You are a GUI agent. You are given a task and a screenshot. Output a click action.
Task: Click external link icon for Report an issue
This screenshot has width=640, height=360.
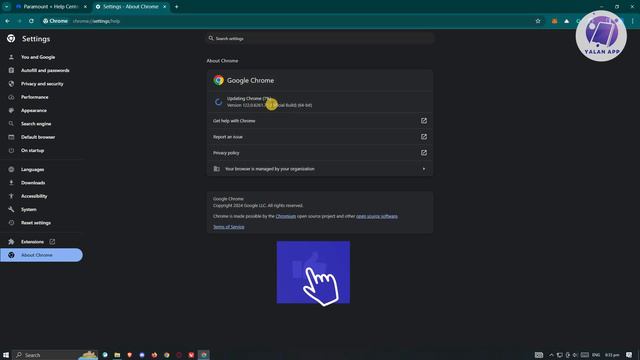click(x=424, y=137)
